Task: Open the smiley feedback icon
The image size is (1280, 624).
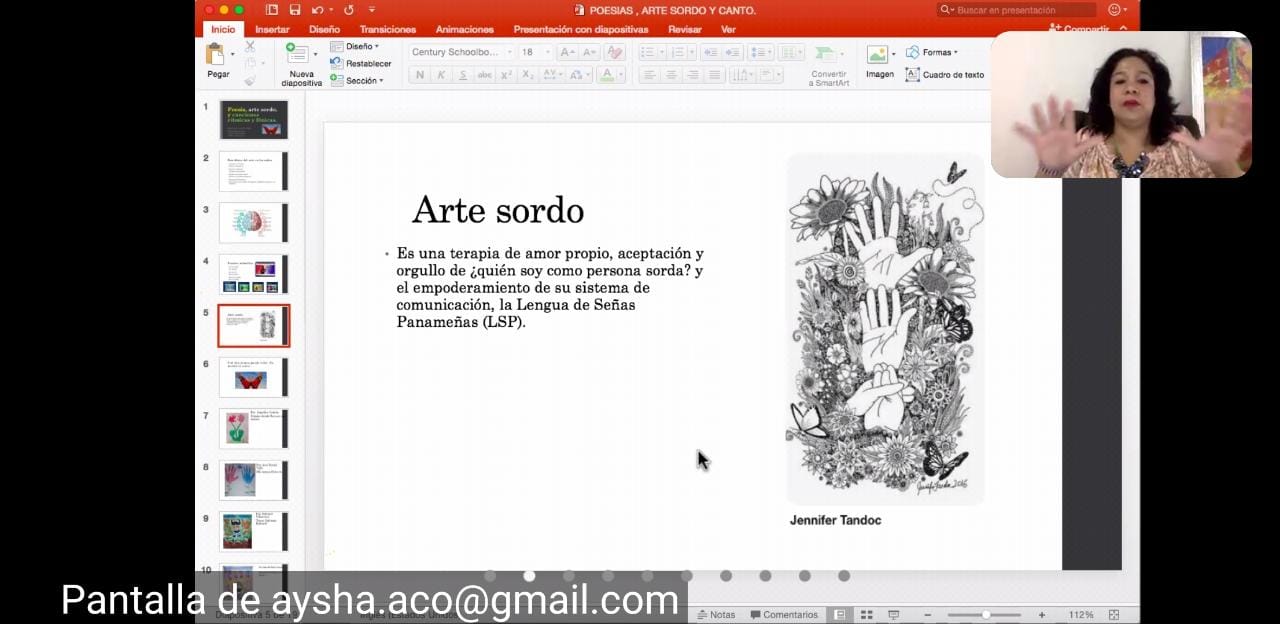Action: click(1115, 10)
